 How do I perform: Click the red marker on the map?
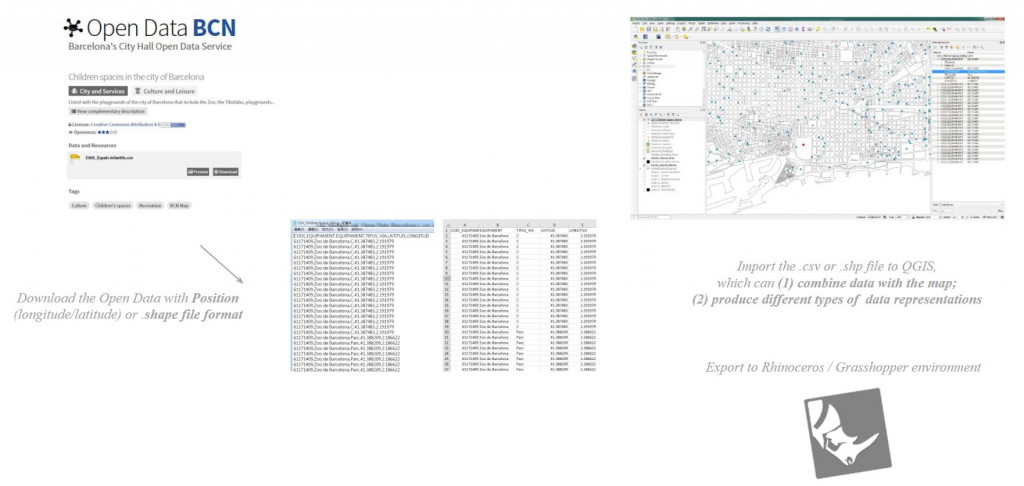pyautogui.click(x=803, y=144)
